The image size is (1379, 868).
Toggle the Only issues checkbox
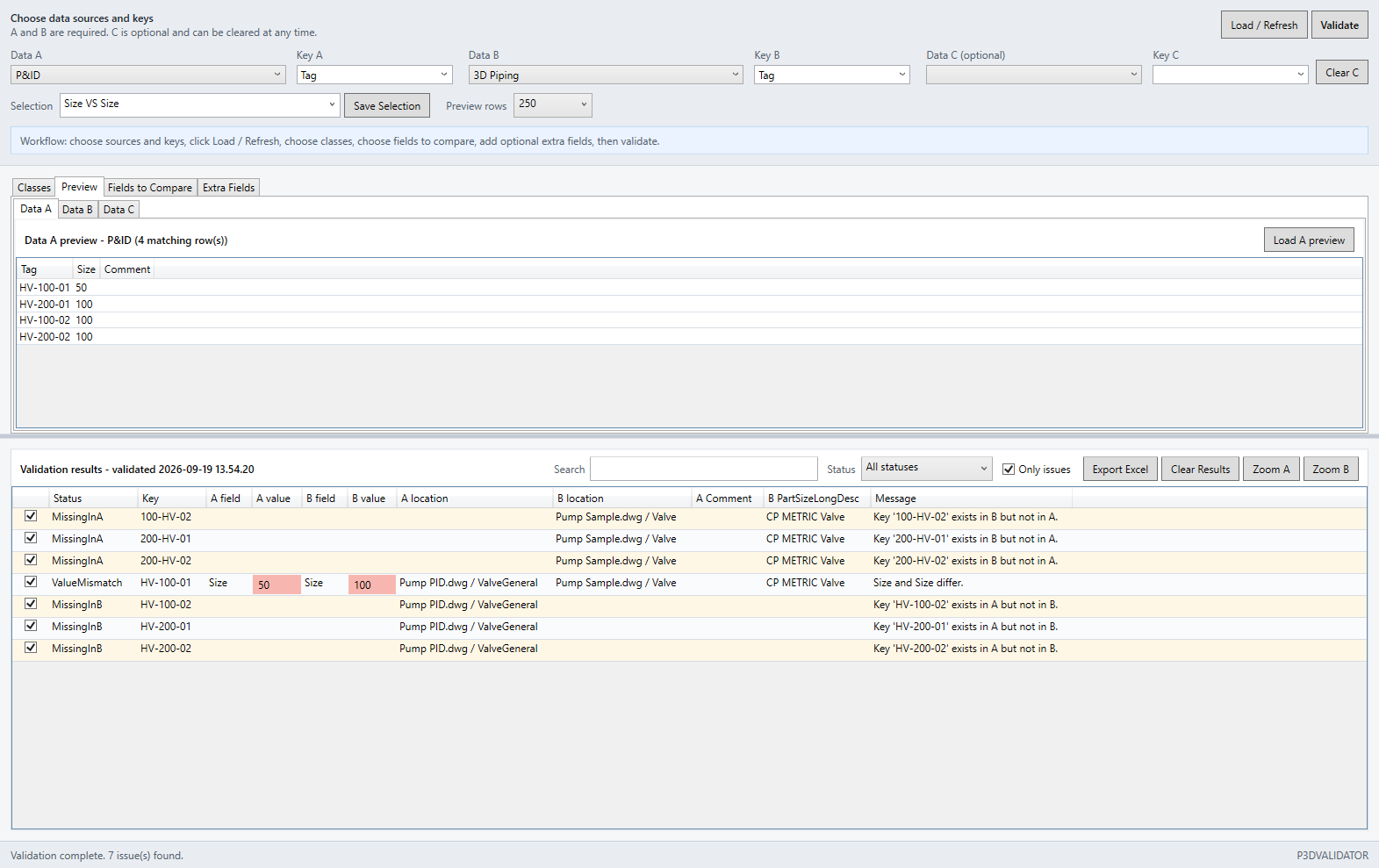click(x=1009, y=470)
